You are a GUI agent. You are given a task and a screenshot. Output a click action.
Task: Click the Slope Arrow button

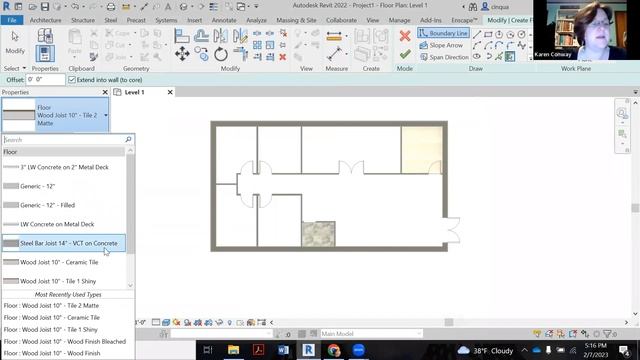point(441,45)
